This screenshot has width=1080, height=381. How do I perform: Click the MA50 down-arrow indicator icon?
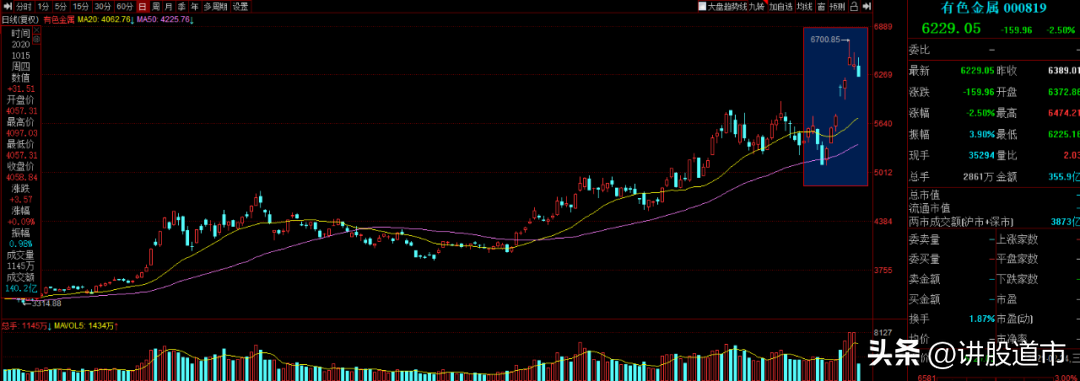191,20
